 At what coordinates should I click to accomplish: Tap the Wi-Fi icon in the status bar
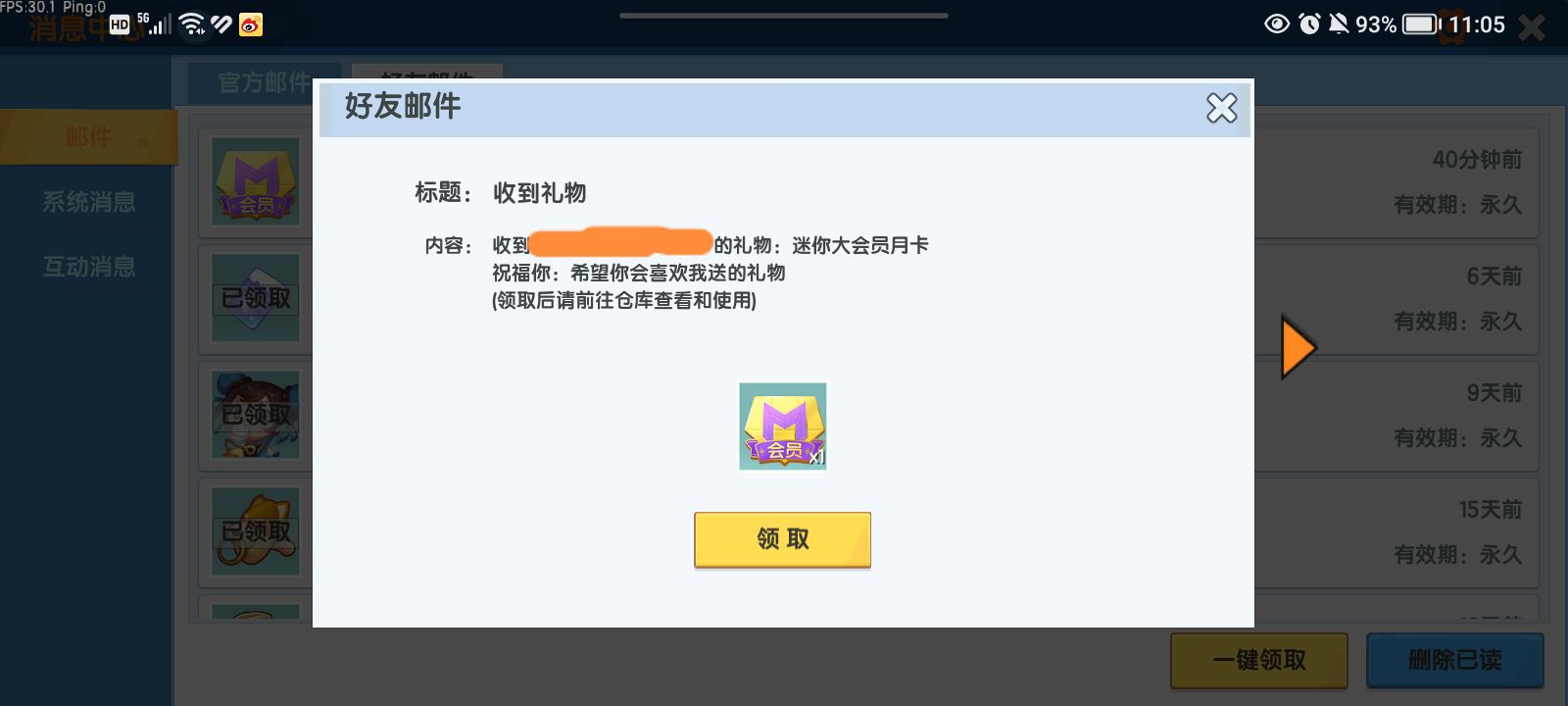coord(193,25)
